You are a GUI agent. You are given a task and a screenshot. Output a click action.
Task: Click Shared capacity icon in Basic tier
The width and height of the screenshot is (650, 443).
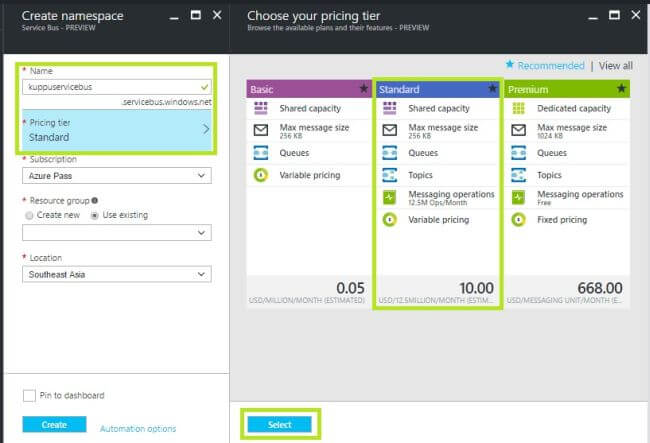261,108
